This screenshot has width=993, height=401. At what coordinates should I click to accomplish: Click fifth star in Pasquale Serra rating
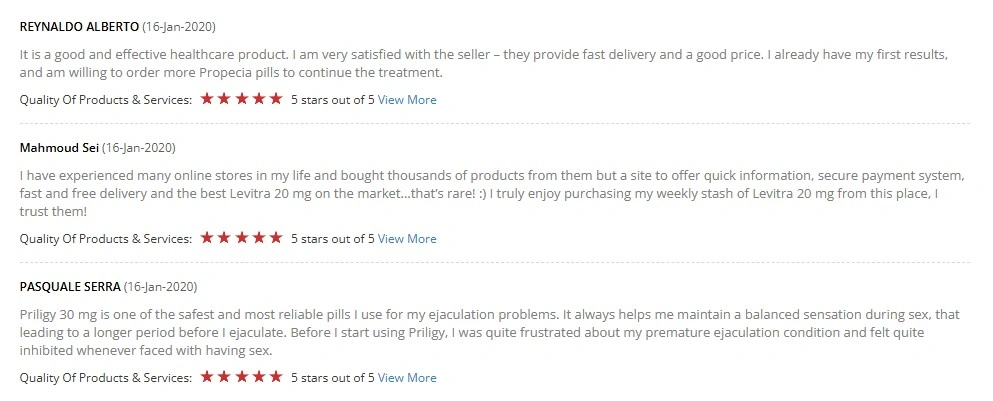(x=275, y=377)
